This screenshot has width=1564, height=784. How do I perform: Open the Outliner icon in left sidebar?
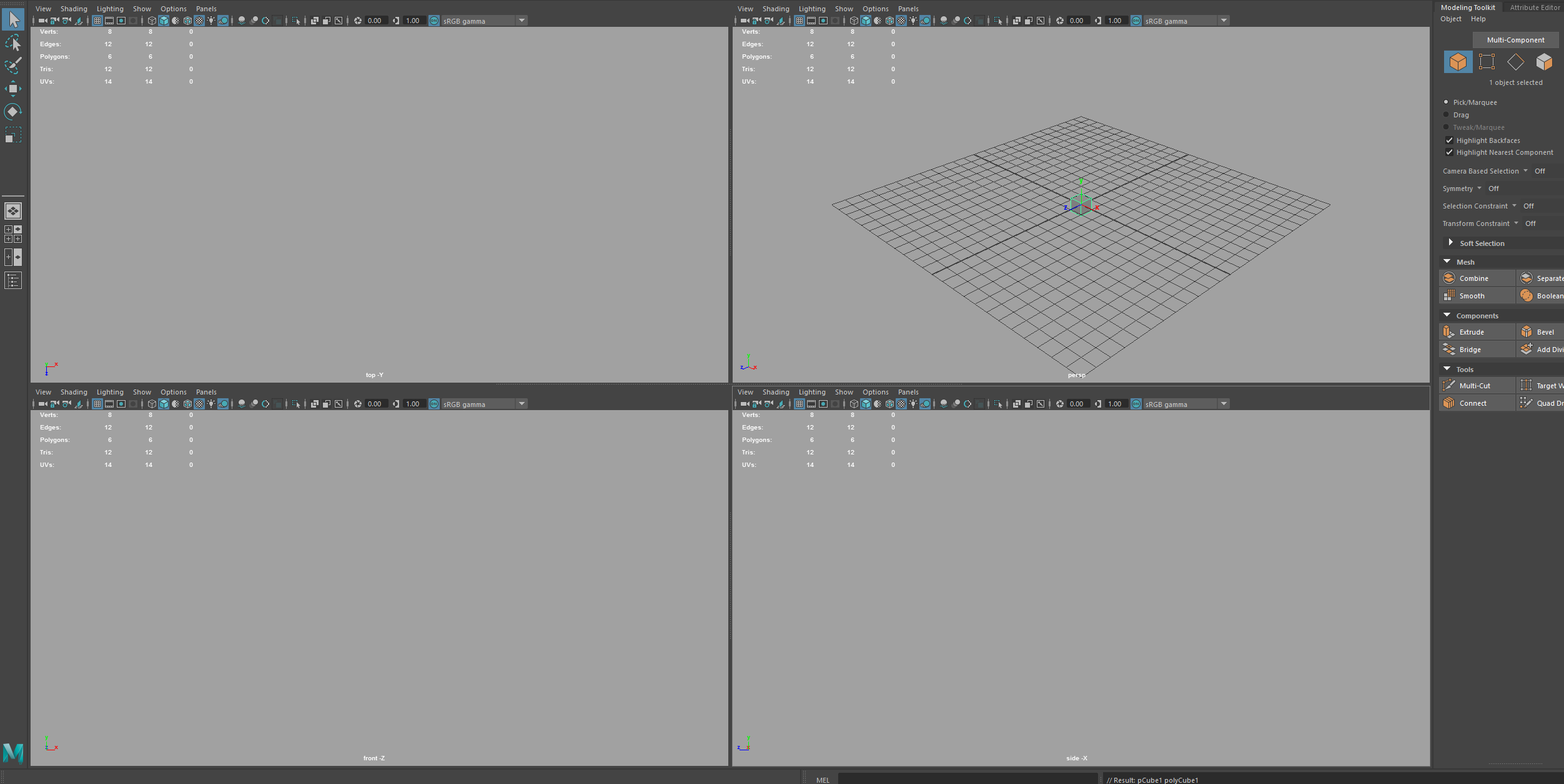[13, 281]
